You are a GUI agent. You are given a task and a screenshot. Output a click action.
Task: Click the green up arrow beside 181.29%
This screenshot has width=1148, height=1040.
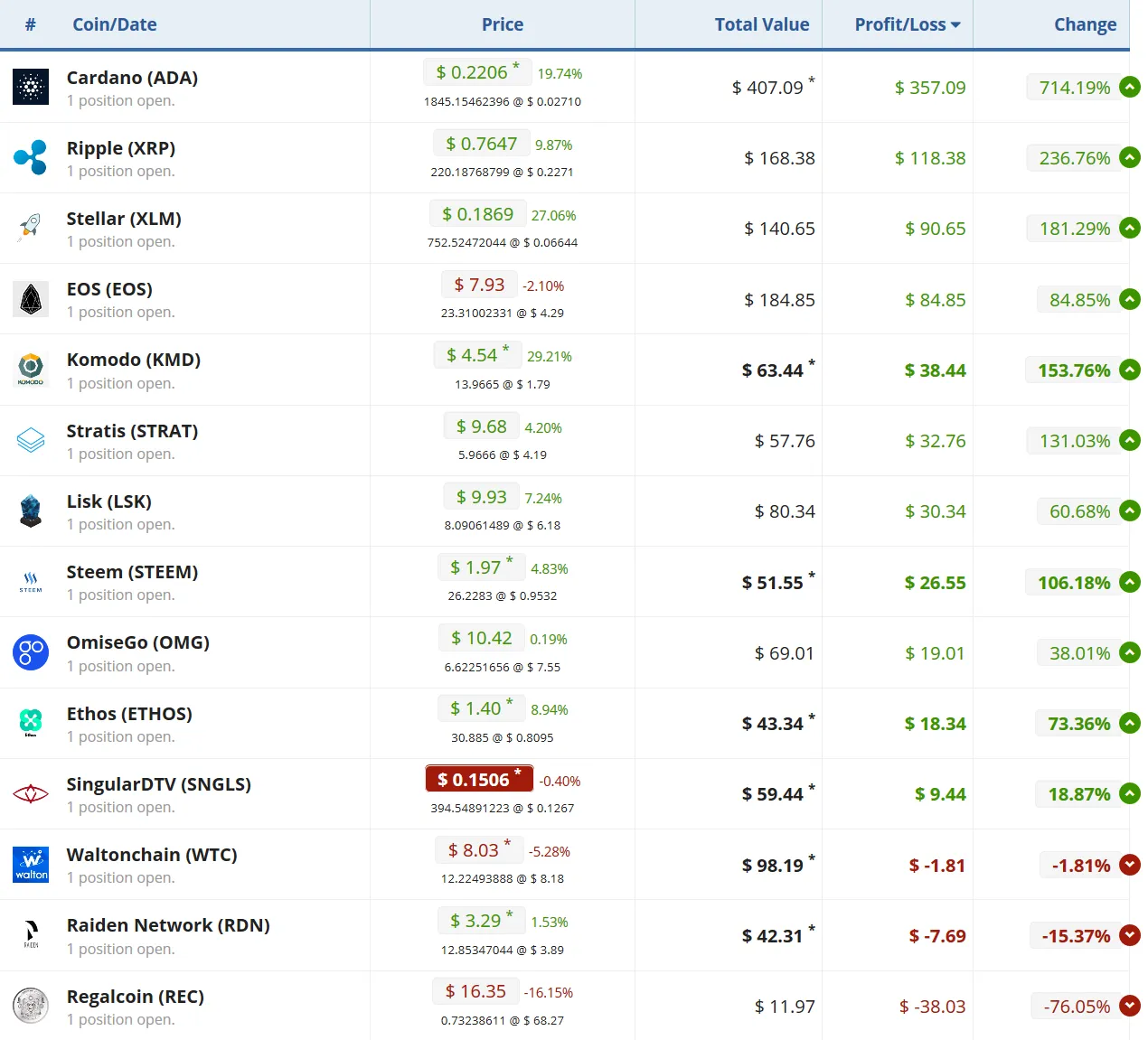pyautogui.click(x=1130, y=228)
